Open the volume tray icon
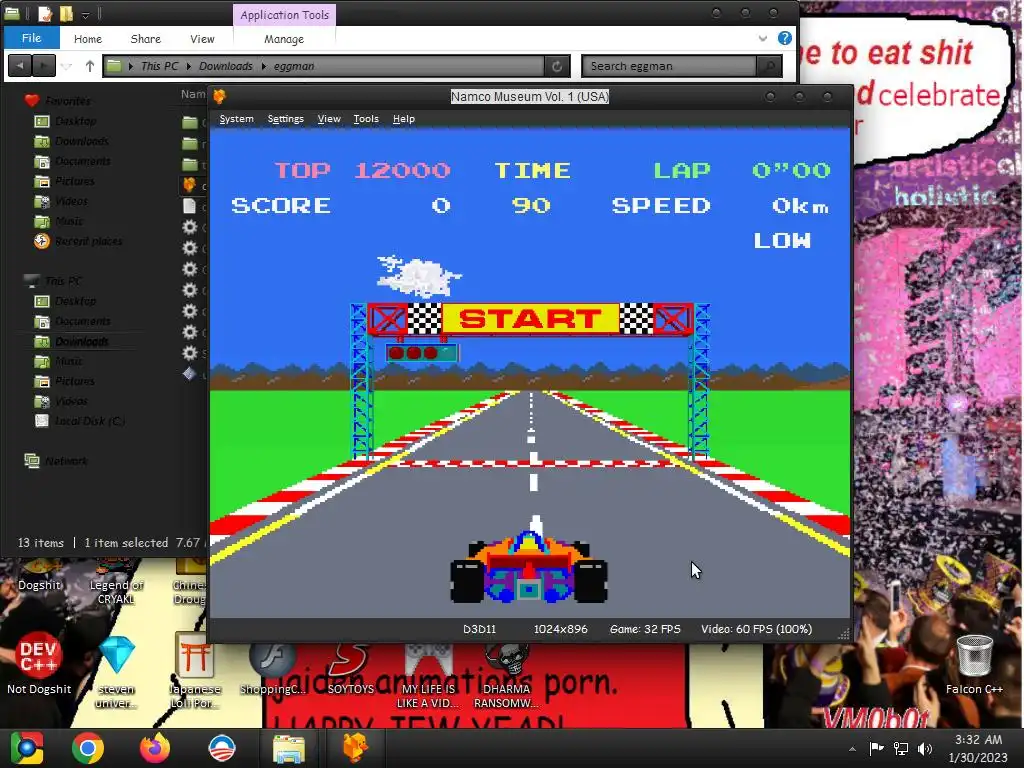The height and width of the screenshot is (768, 1024). tap(925, 748)
